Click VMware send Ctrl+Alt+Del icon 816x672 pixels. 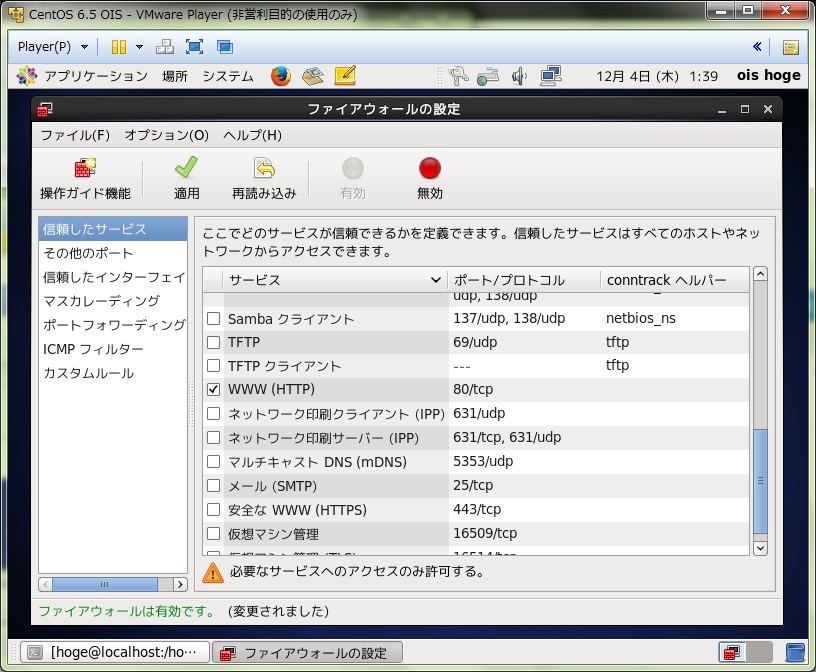click(x=164, y=47)
